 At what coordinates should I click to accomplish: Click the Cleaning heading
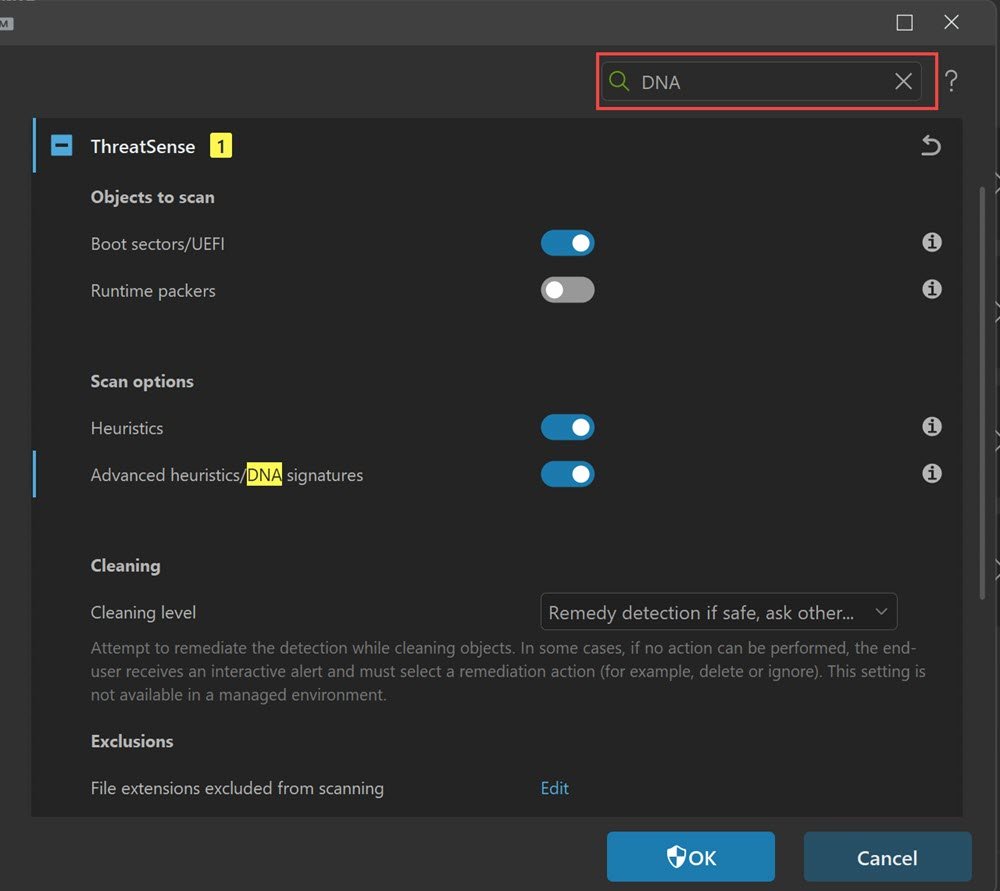(126, 566)
